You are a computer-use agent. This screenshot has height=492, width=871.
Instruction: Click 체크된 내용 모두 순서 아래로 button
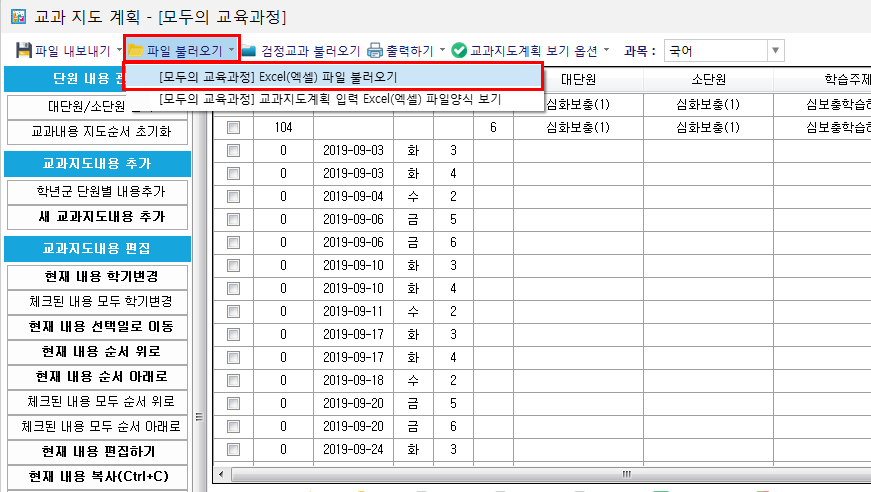(x=98, y=426)
